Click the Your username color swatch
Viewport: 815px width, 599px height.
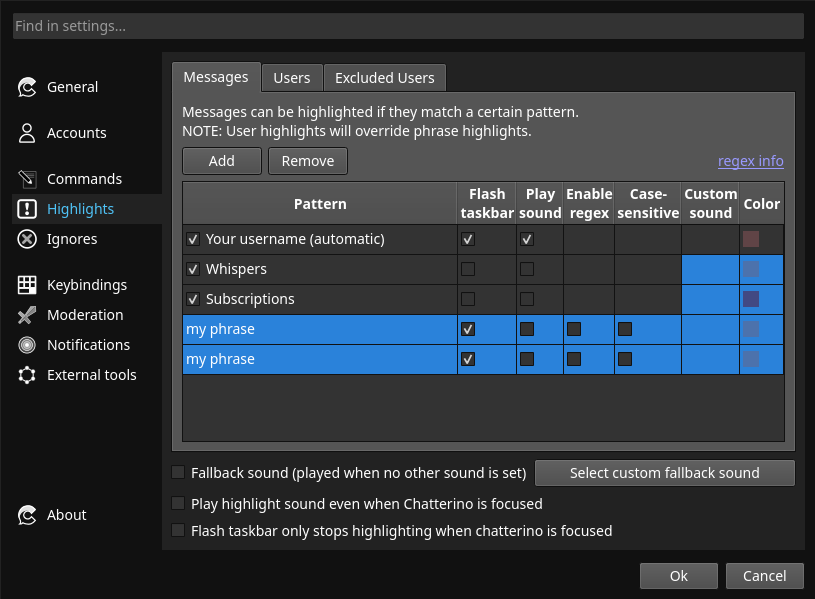pos(751,239)
